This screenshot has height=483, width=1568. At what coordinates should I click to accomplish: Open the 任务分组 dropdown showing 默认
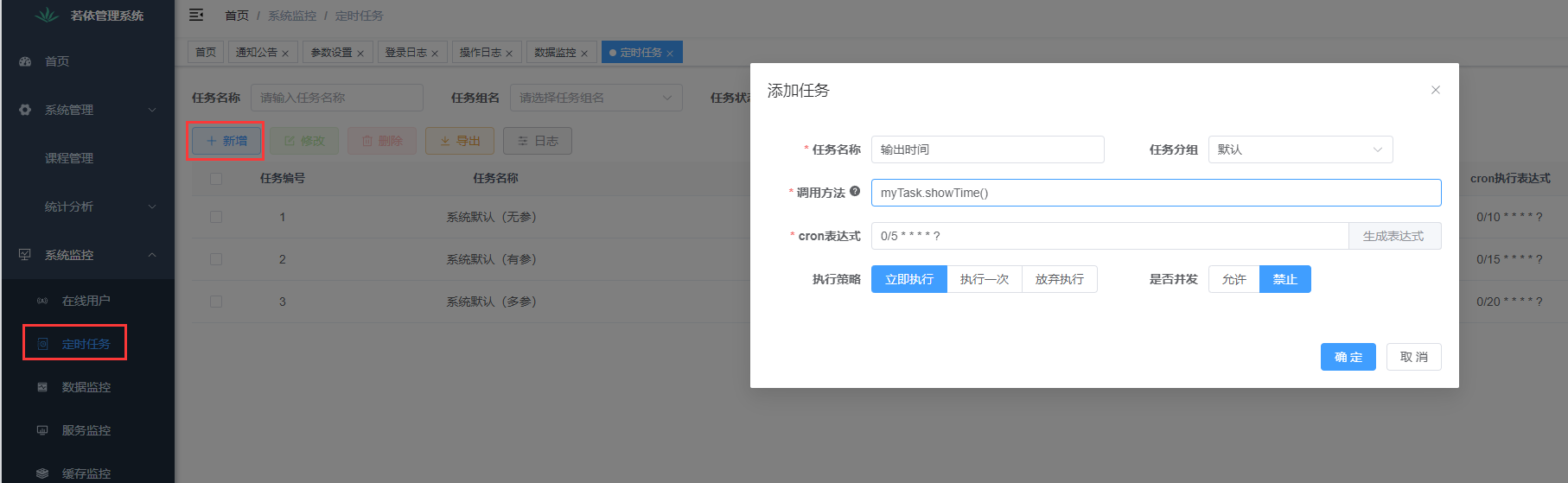click(x=1301, y=149)
